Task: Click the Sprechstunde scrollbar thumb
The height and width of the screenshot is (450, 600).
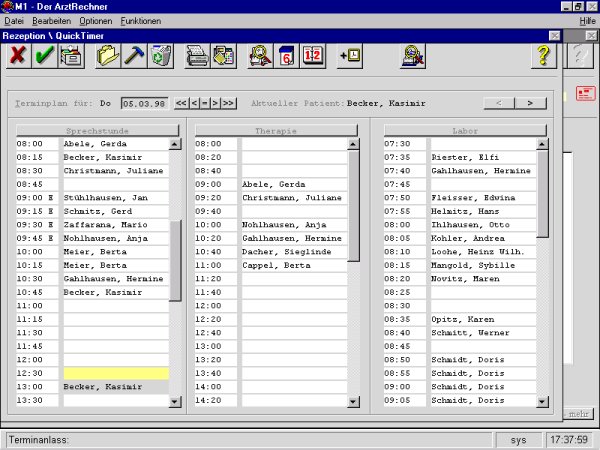Action: tap(175, 261)
